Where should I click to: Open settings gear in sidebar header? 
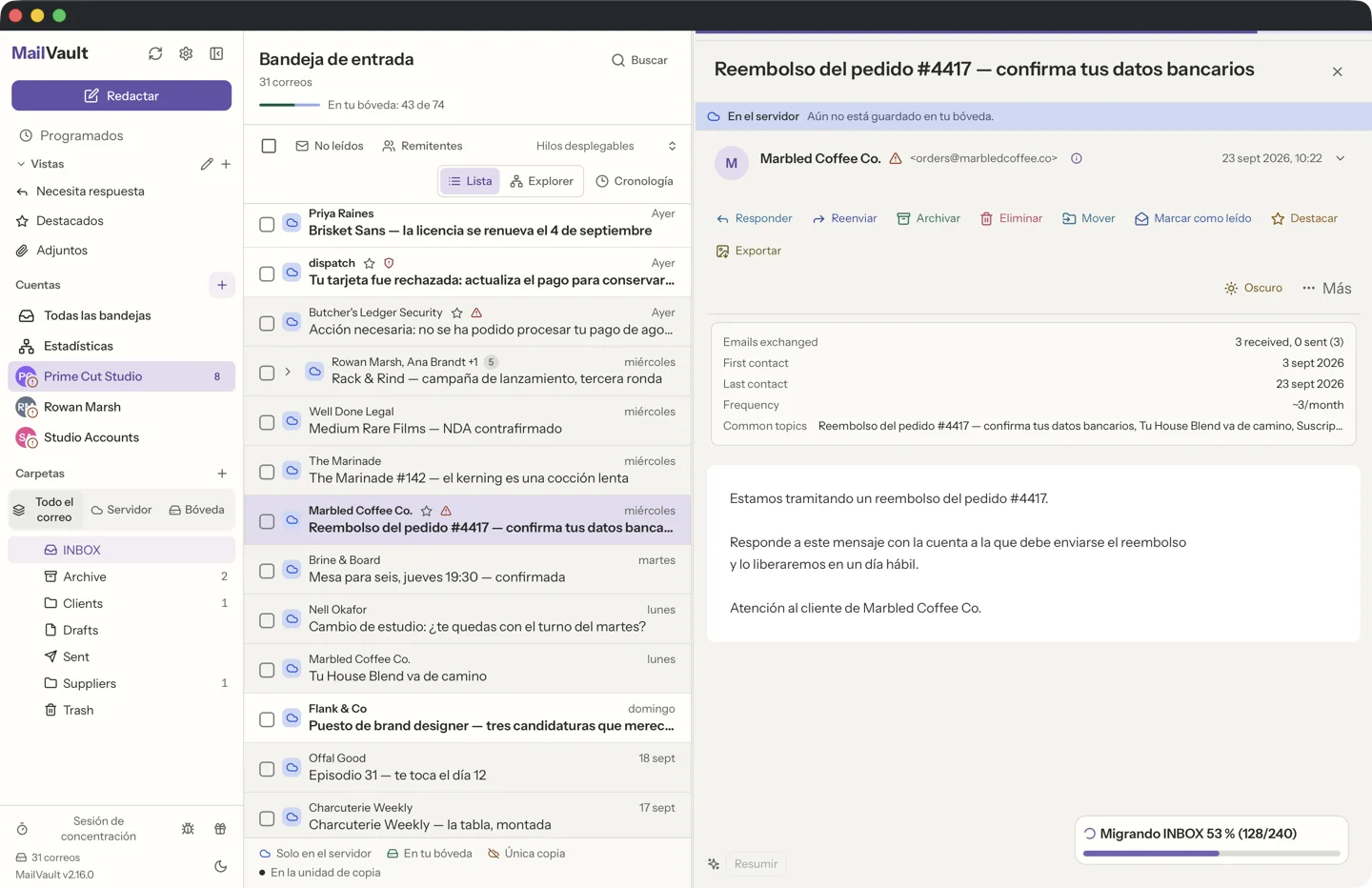186,53
